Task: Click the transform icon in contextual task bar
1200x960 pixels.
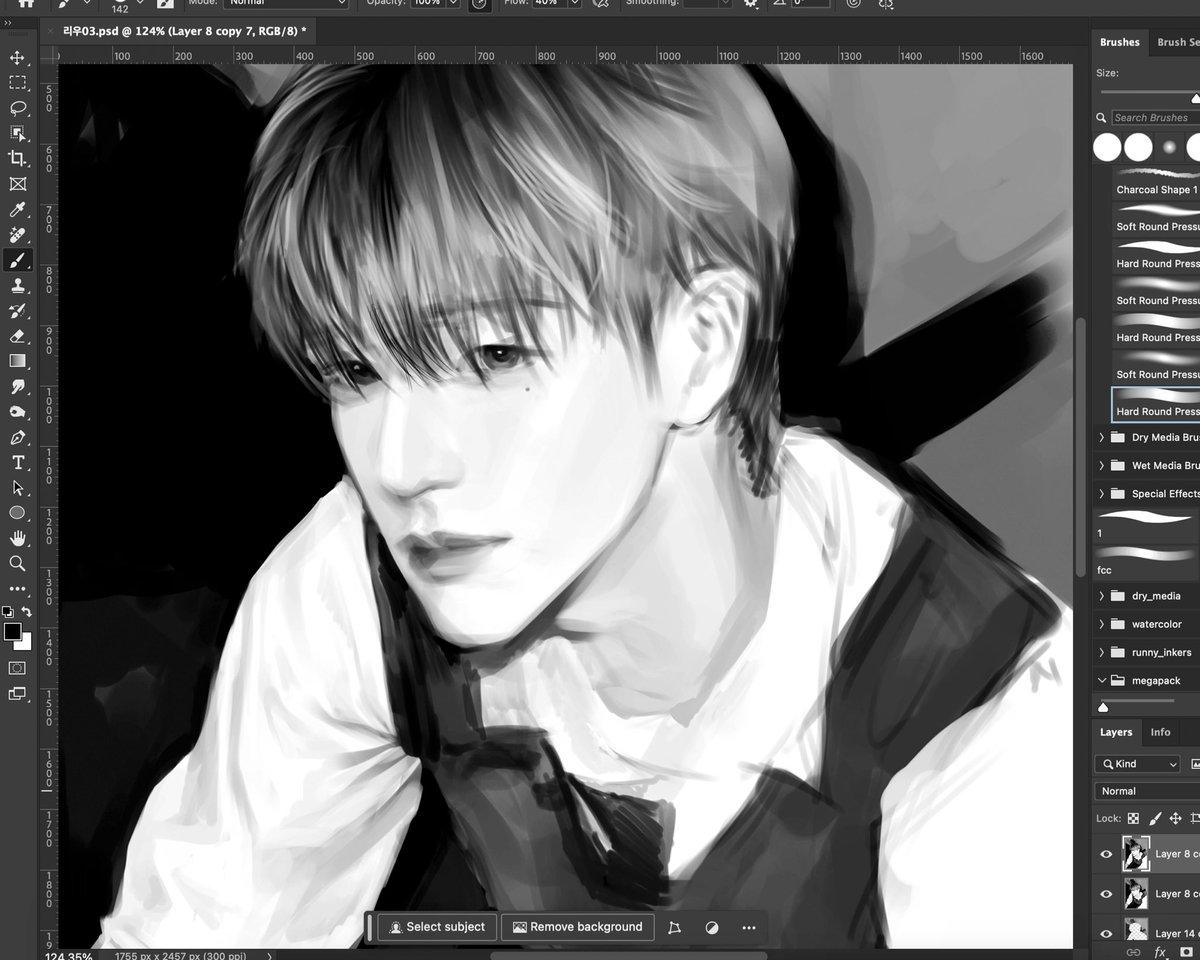Action: [674, 927]
